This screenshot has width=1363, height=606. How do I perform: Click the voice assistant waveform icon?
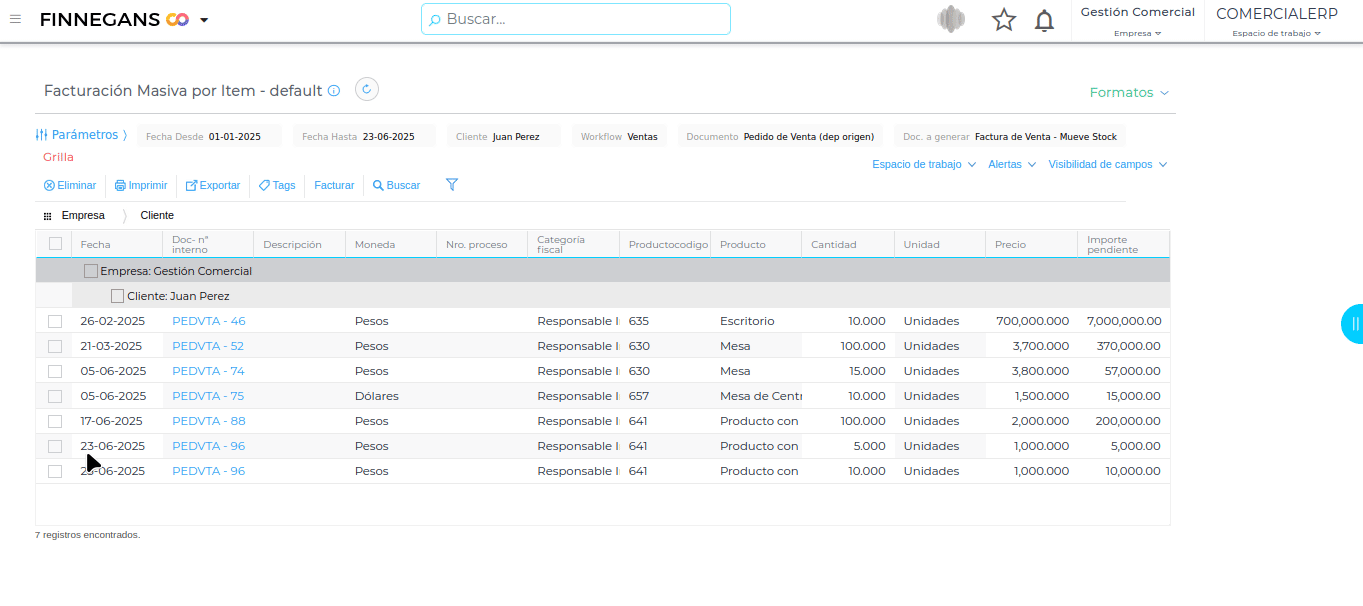951,20
